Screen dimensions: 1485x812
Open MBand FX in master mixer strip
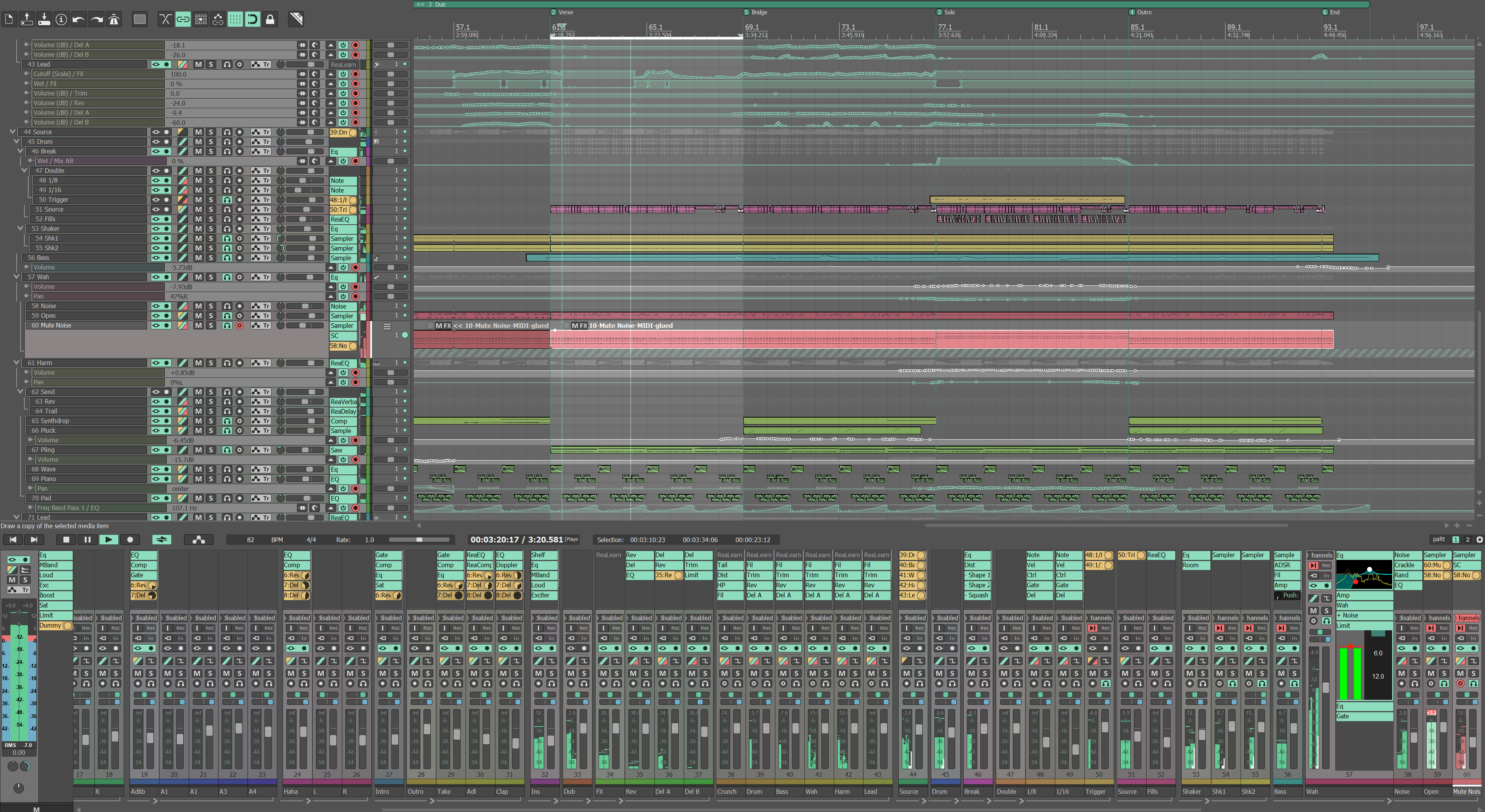pos(55,565)
